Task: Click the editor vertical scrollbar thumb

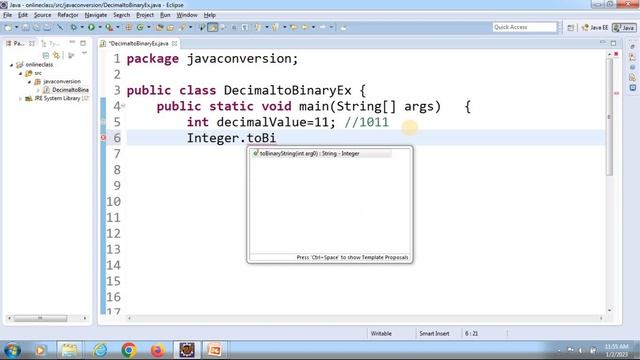Action: [609, 116]
